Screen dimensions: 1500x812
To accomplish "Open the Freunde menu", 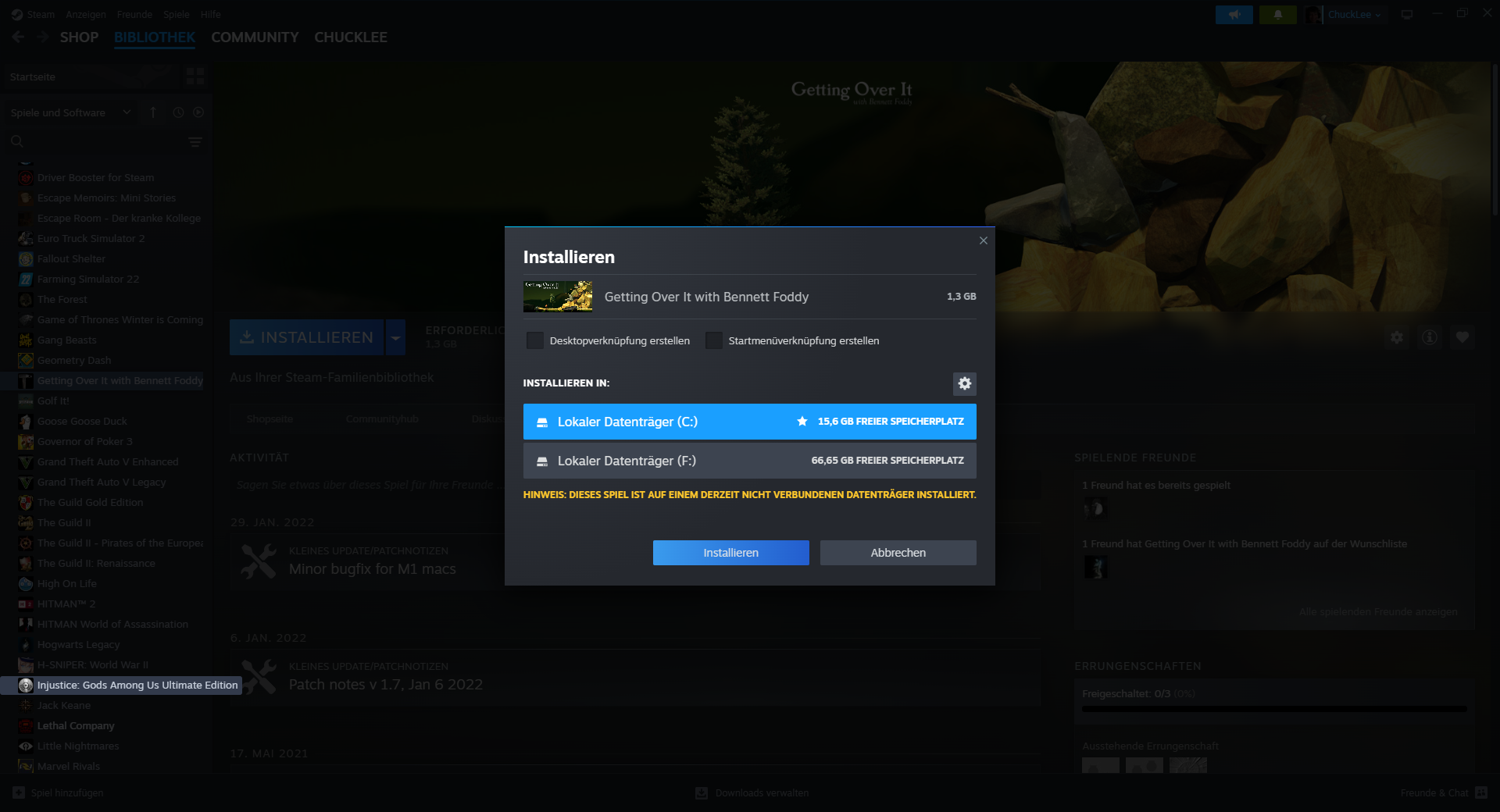I will point(134,14).
